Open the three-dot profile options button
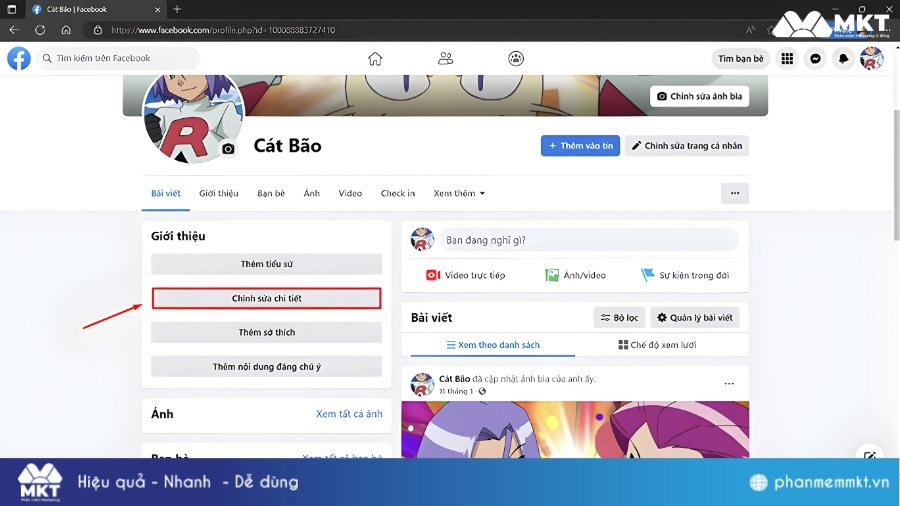Screen dimensions: 900x506 tap(735, 193)
